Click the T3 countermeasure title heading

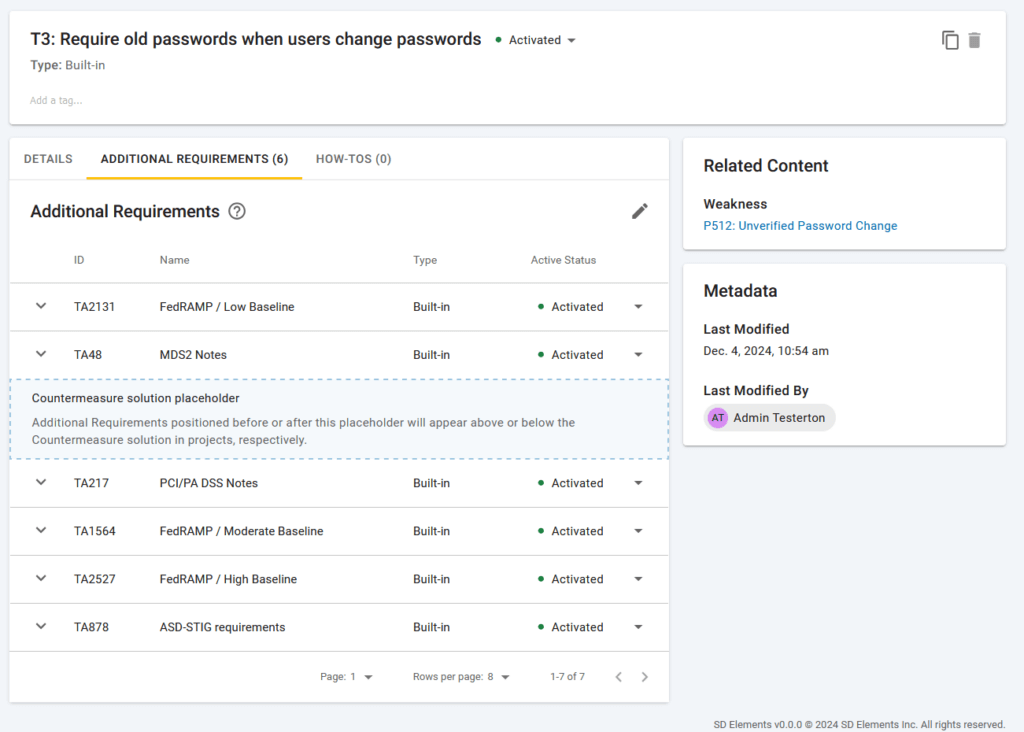(255, 39)
